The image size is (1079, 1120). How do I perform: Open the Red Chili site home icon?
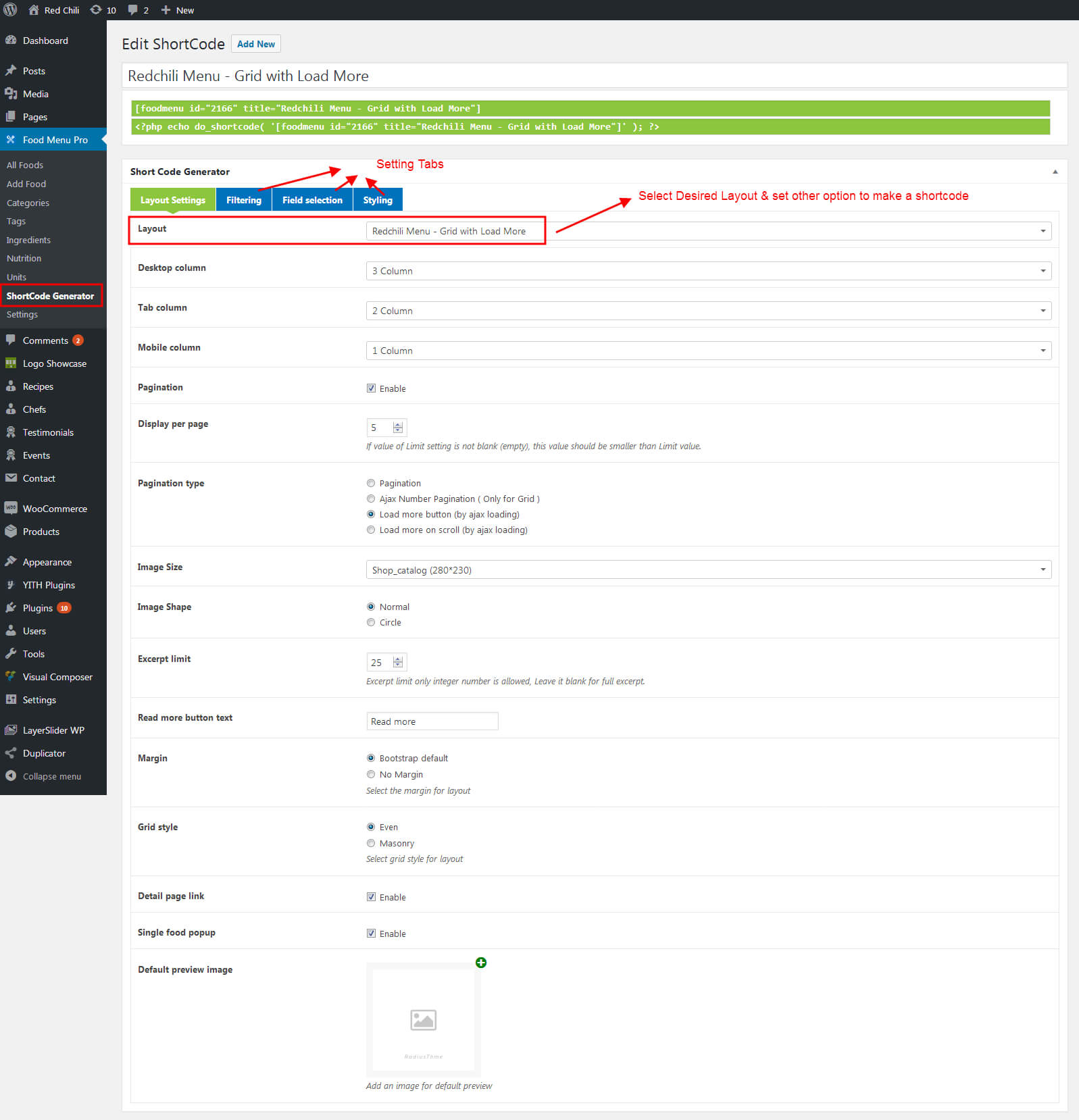point(34,10)
